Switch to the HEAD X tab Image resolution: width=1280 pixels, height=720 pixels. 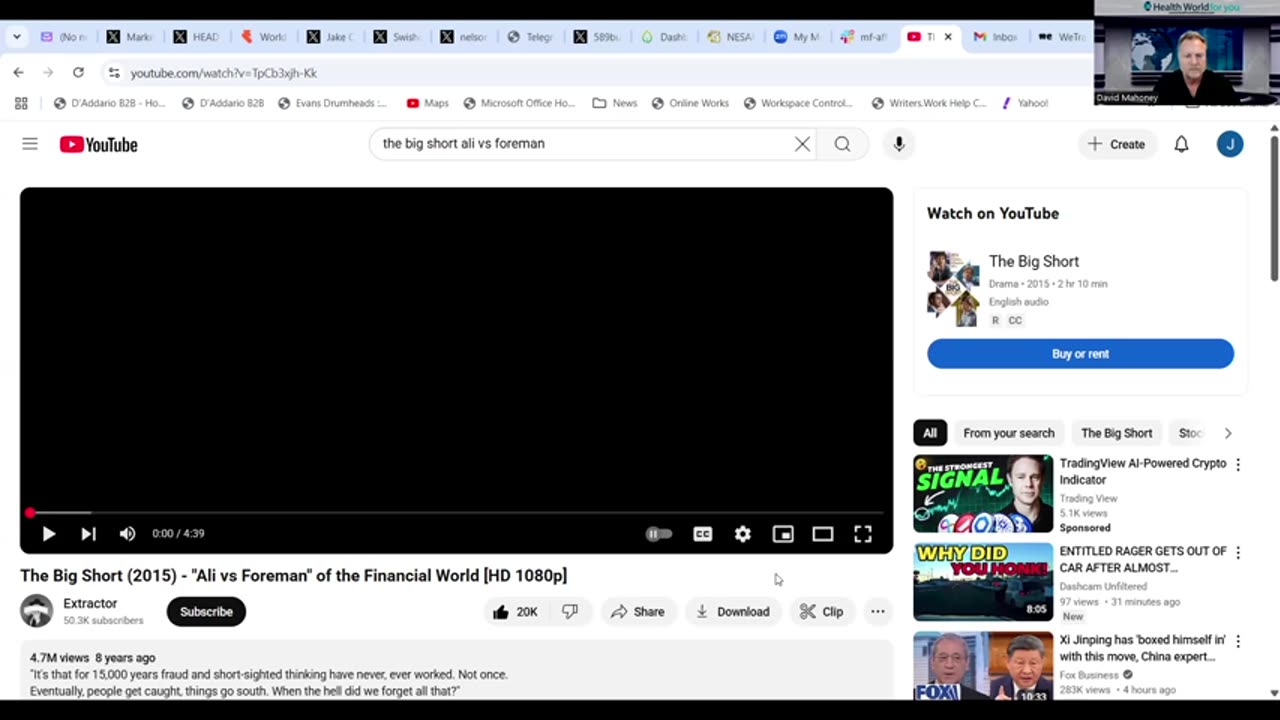point(196,37)
